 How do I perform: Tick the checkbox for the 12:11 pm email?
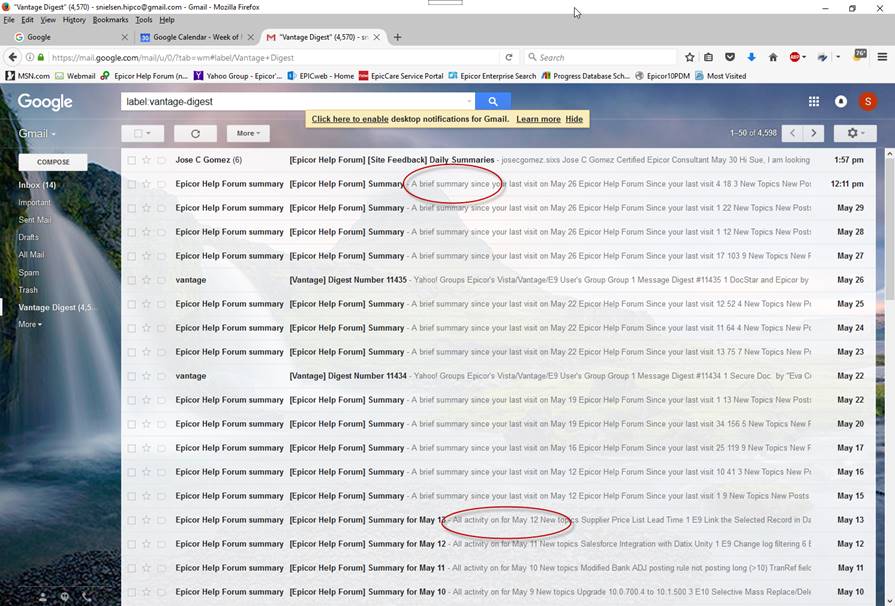pos(132,184)
